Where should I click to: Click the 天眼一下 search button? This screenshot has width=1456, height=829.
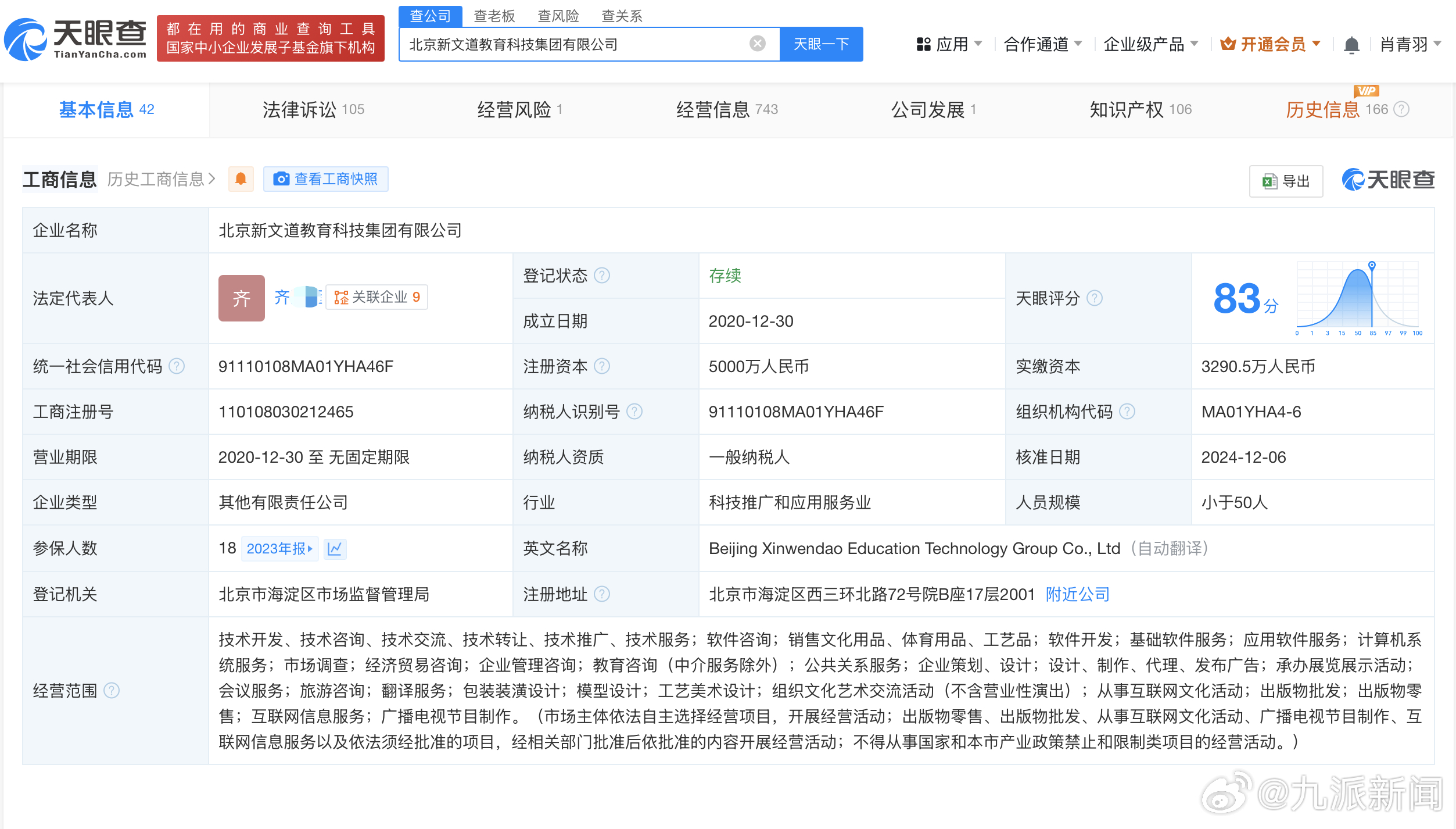pyautogui.click(x=821, y=44)
